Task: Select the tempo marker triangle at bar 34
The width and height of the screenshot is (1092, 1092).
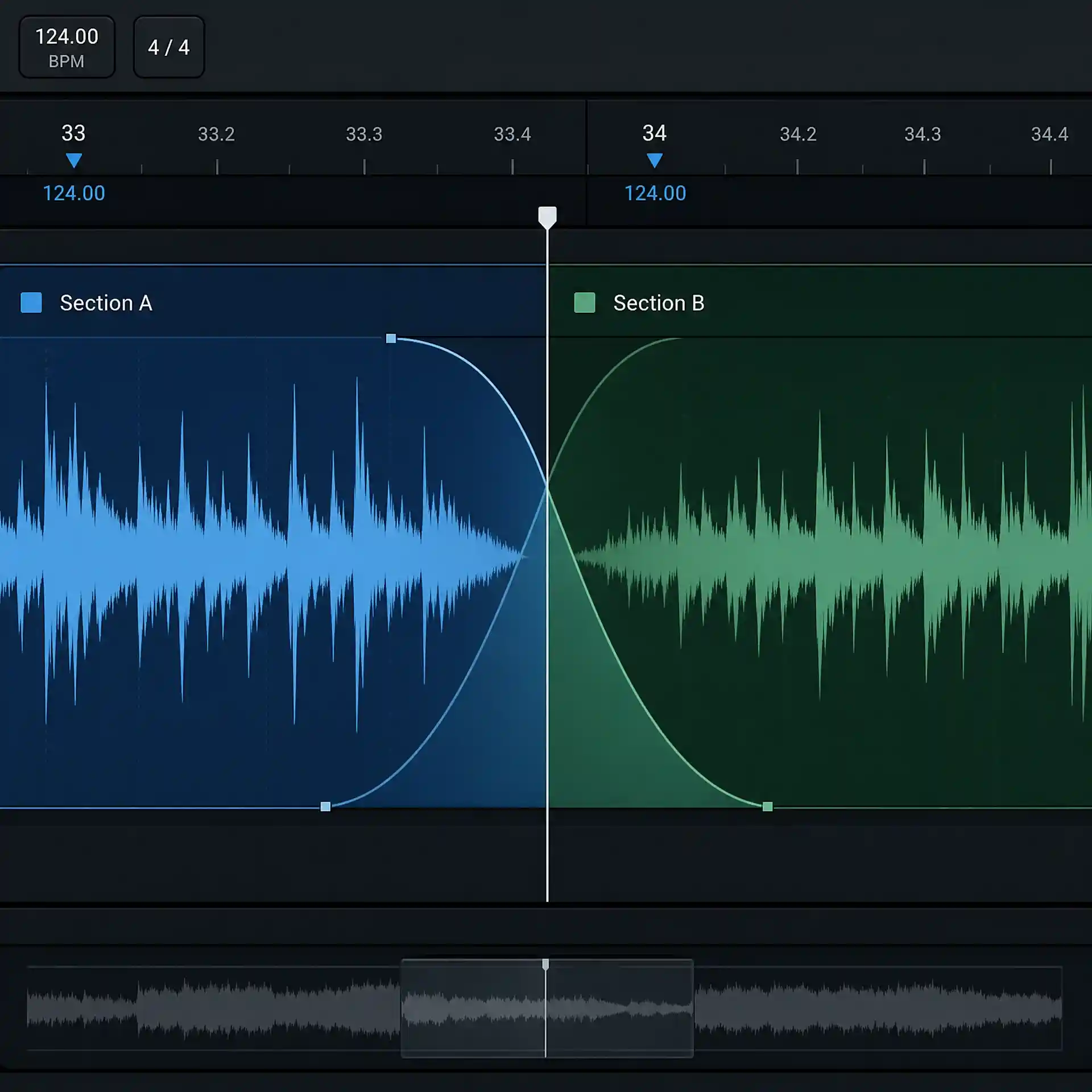Action: [x=655, y=160]
